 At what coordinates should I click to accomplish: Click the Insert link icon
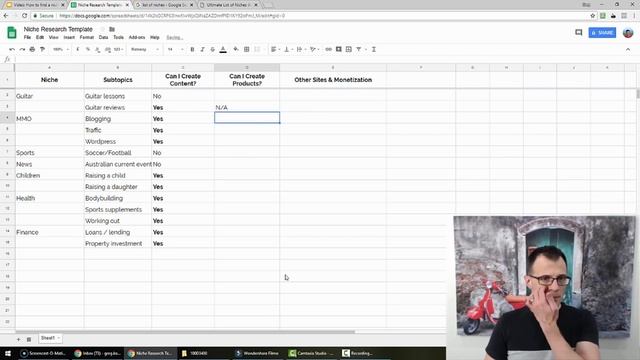point(328,49)
